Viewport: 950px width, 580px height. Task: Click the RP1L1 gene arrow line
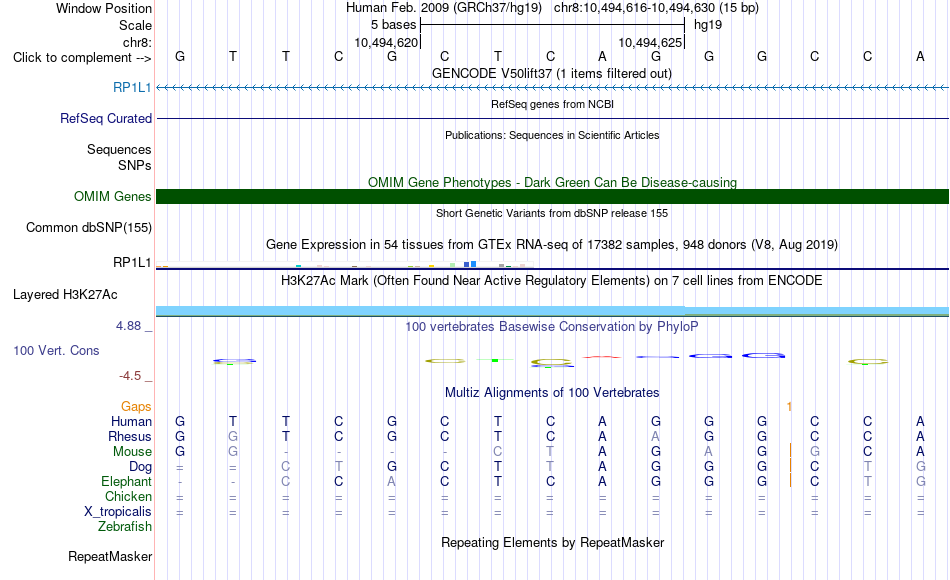[552, 88]
